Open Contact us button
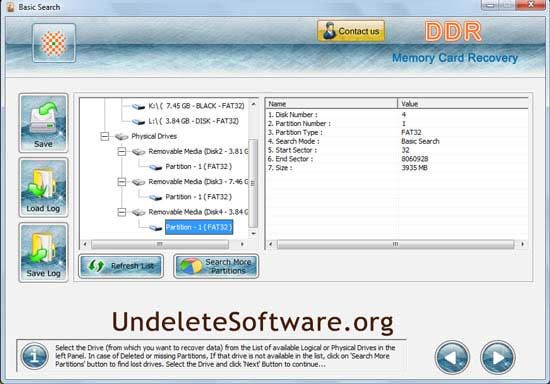The image size is (550, 384). (x=351, y=31)
